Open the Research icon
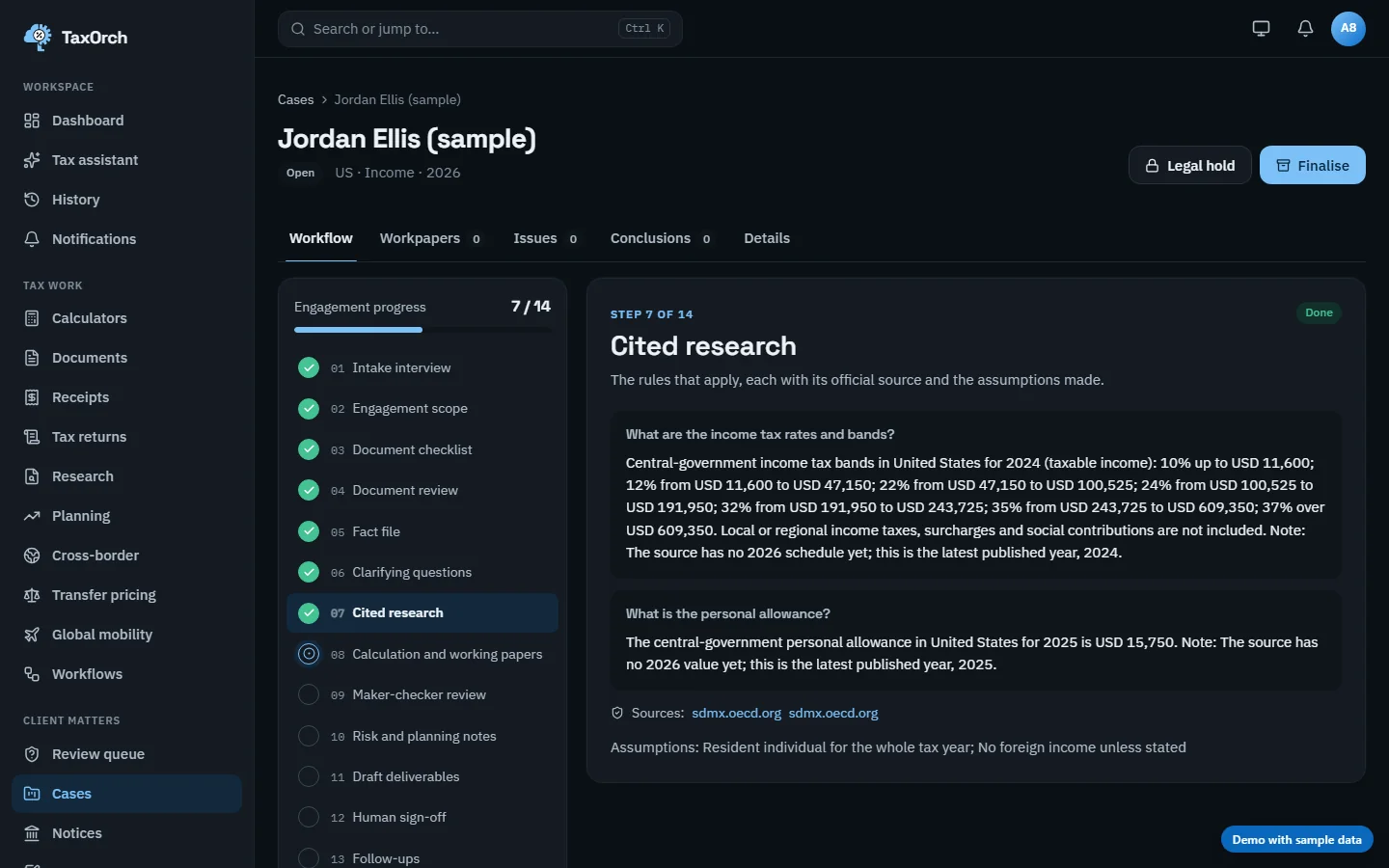 point(32,476)
